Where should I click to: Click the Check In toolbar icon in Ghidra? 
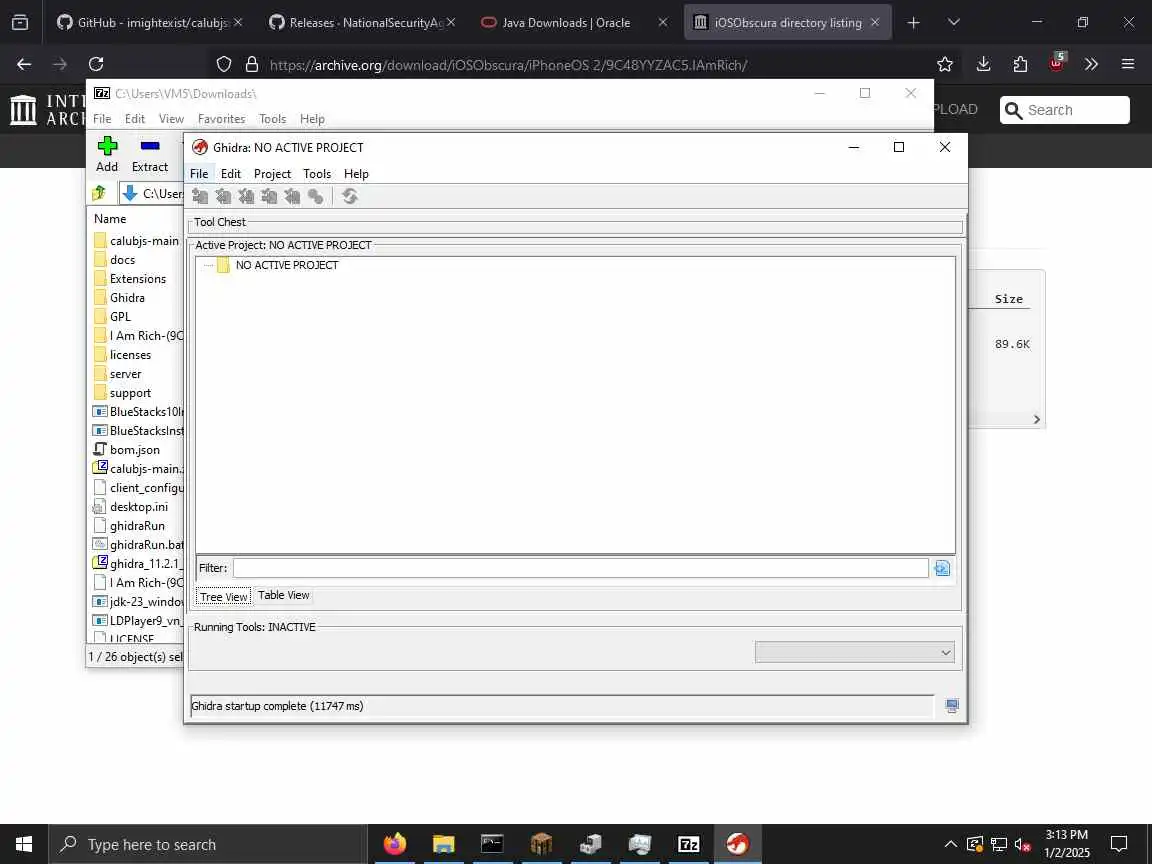point(269,196)
